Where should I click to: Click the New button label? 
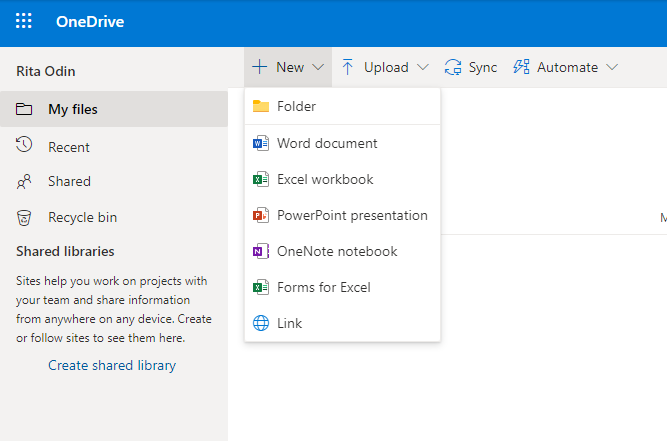290,67
